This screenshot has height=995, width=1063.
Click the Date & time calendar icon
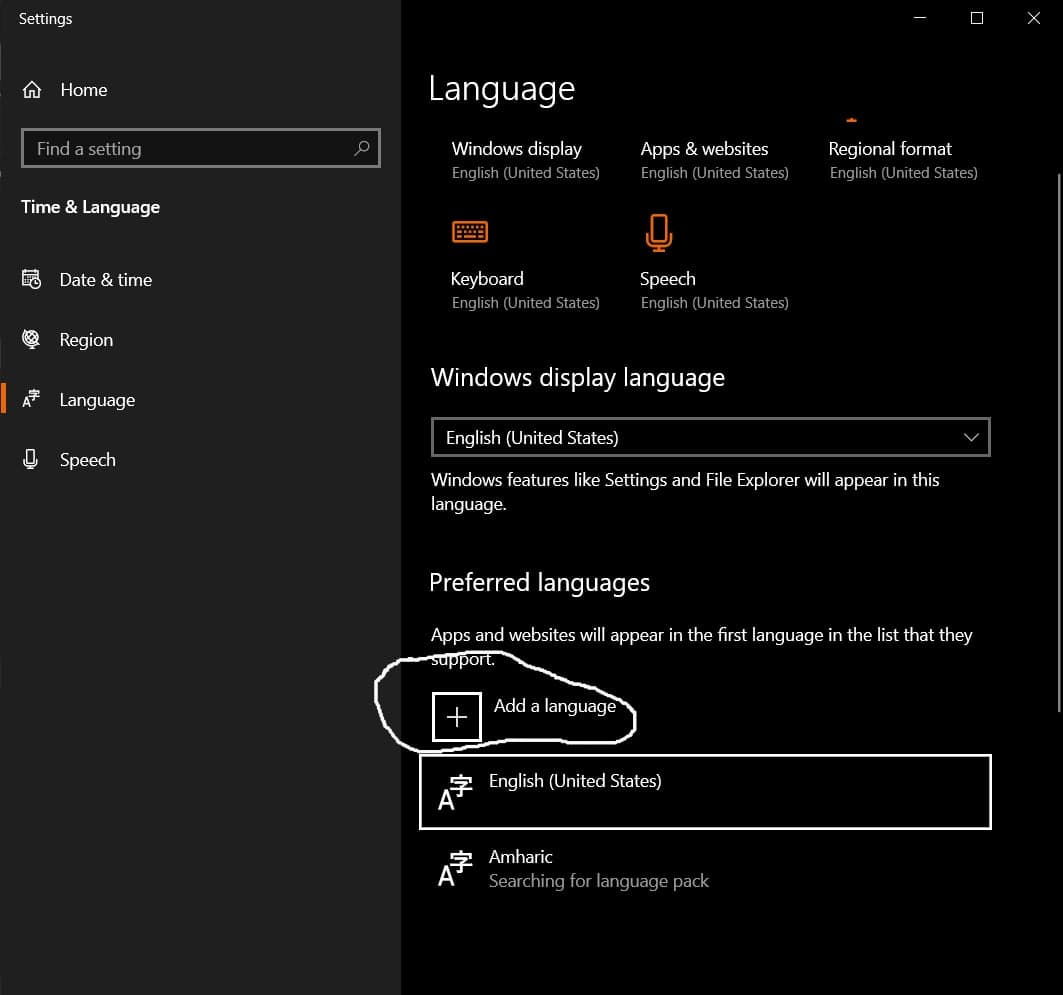point(31,279)
